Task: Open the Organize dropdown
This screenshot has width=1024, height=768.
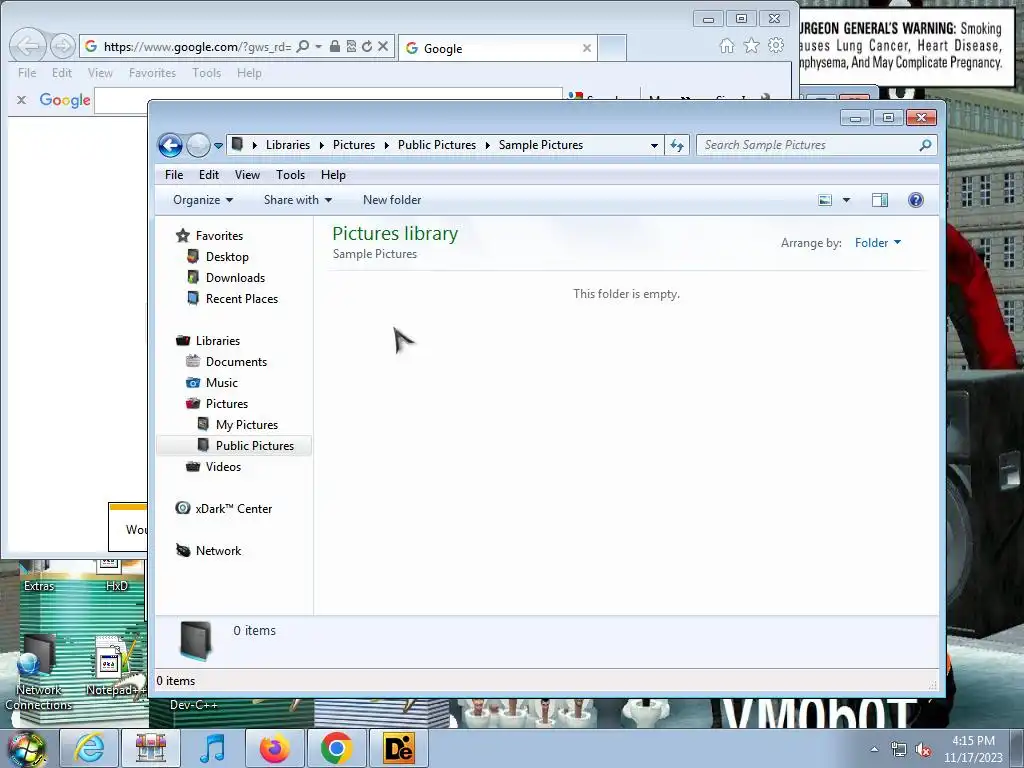Action: 203,200
